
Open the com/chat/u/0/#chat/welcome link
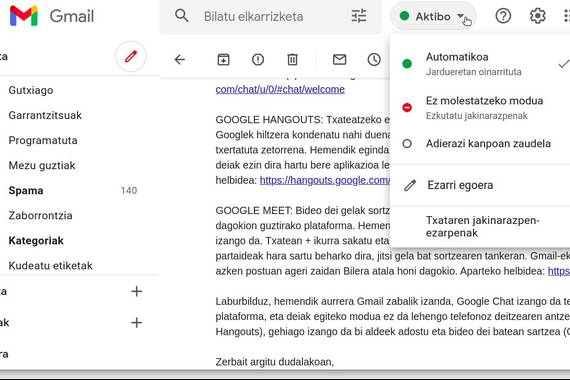pyautogui.click(x=280, y=89)
